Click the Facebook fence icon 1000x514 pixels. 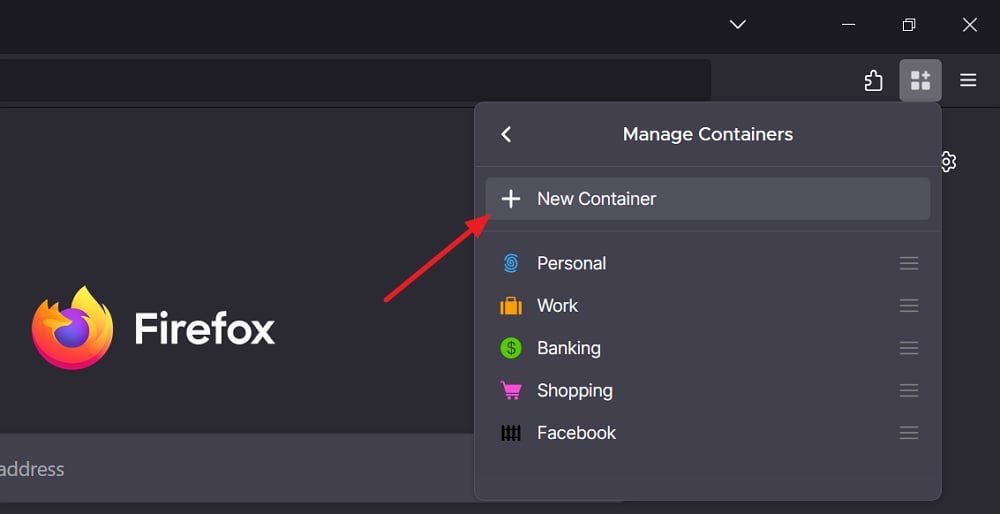pos(511,433)
